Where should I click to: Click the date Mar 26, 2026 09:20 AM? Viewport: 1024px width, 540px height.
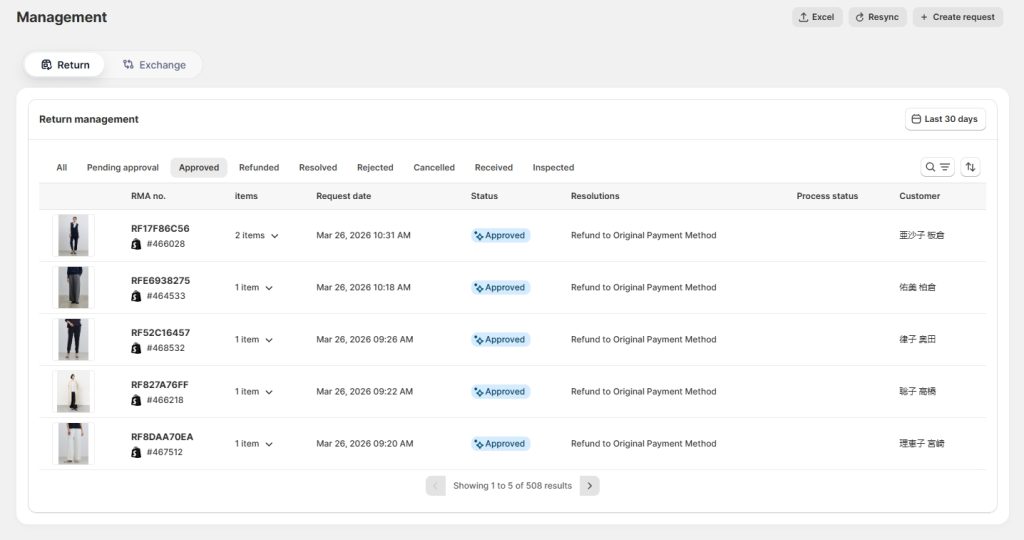(x=364, y=443)
